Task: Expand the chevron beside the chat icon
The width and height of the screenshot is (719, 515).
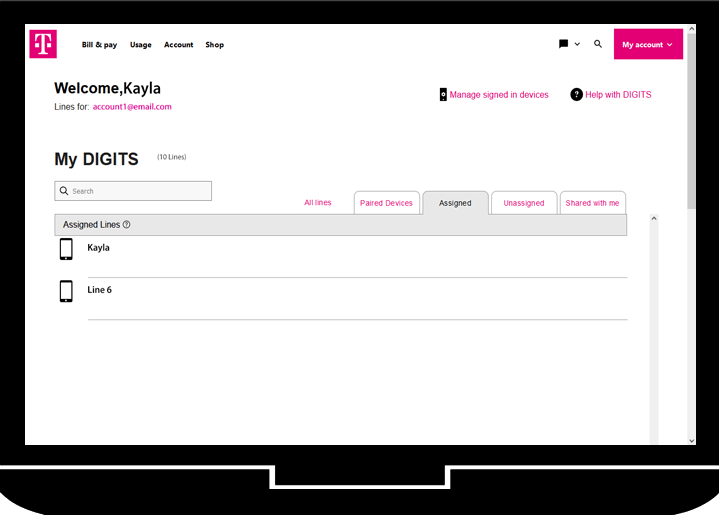Action: pos(577,44)
